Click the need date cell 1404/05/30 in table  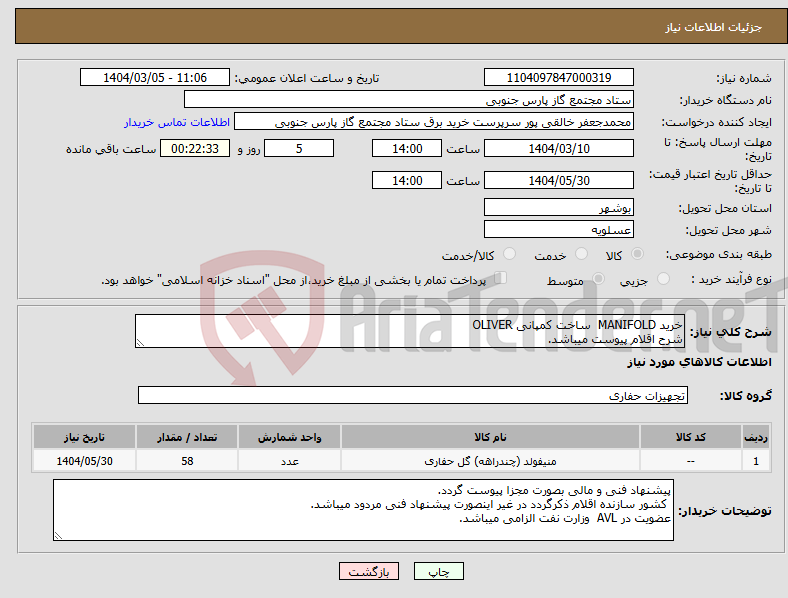click(x=84, y=461)
